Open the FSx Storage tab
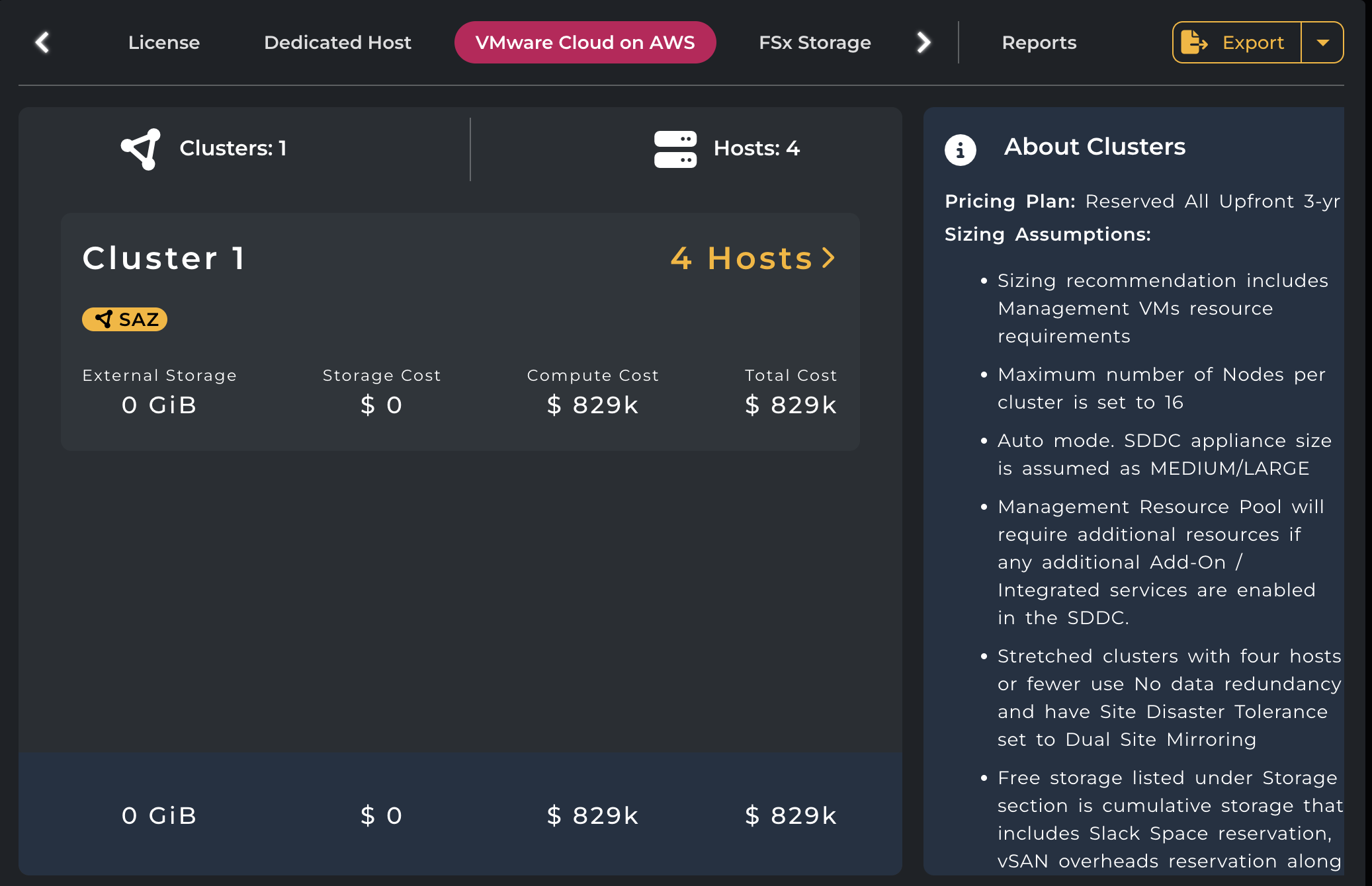Image resolution: width=1372 pixels, height=886 pixels. pos(815,42)
